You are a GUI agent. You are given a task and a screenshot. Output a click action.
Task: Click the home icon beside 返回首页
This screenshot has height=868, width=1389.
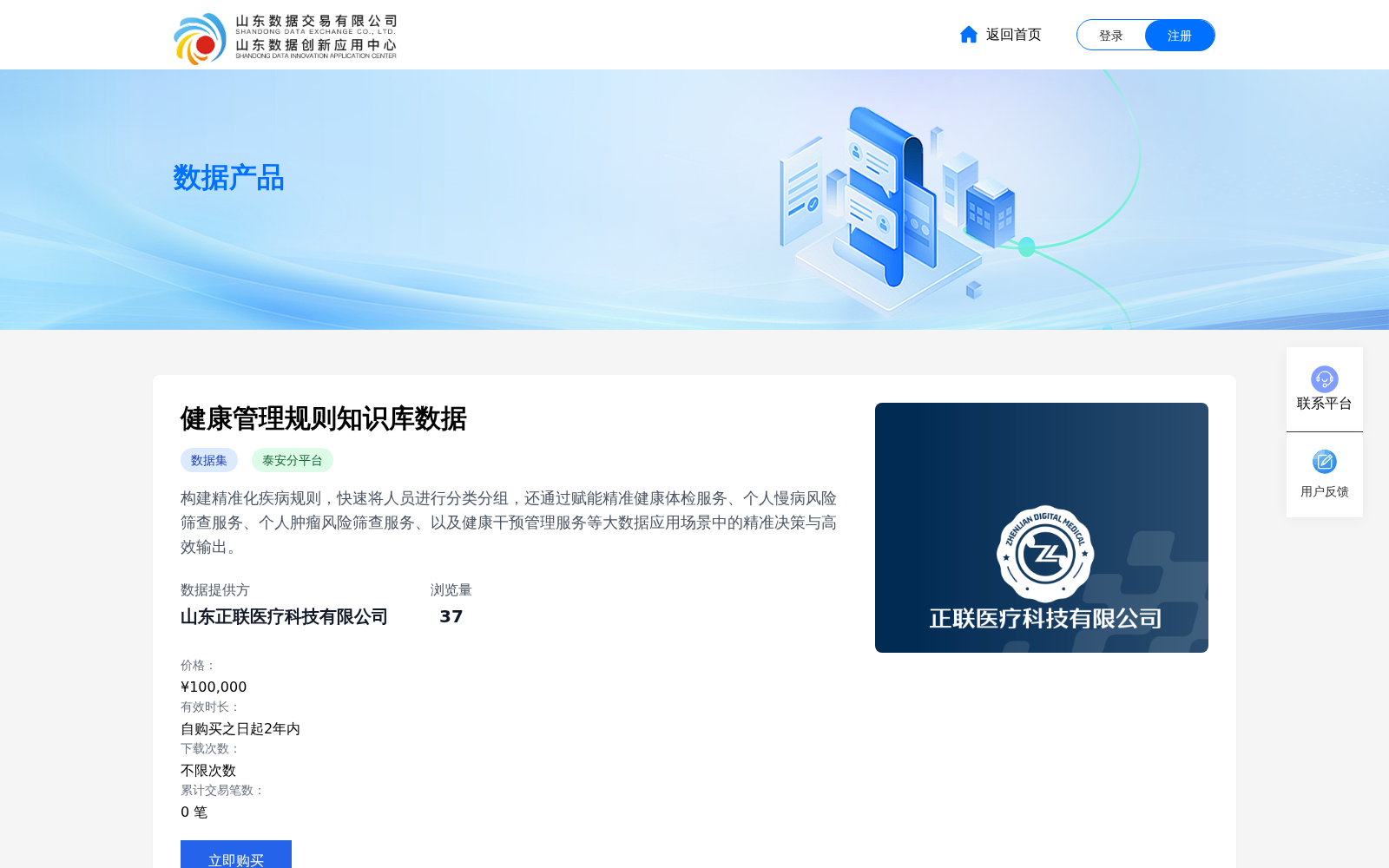point(969,35)
